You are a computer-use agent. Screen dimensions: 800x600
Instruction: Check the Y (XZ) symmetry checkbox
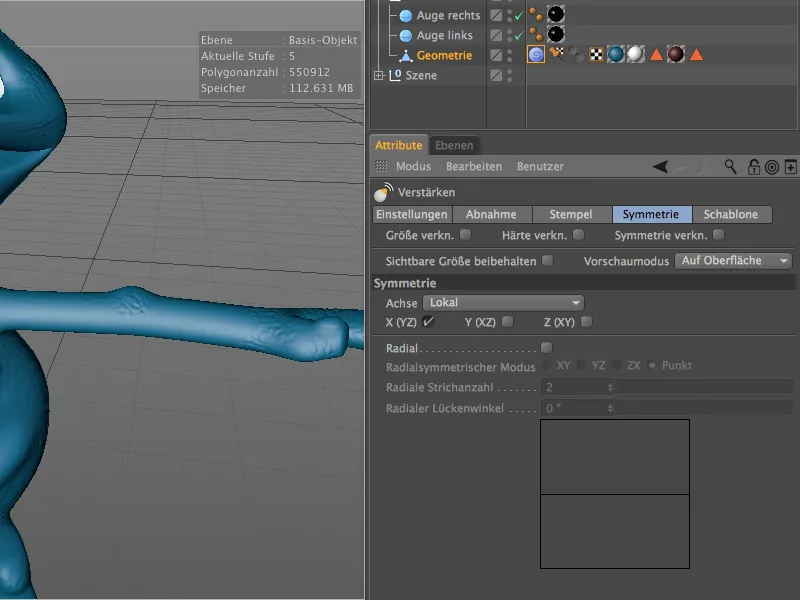tap(507, 321)
